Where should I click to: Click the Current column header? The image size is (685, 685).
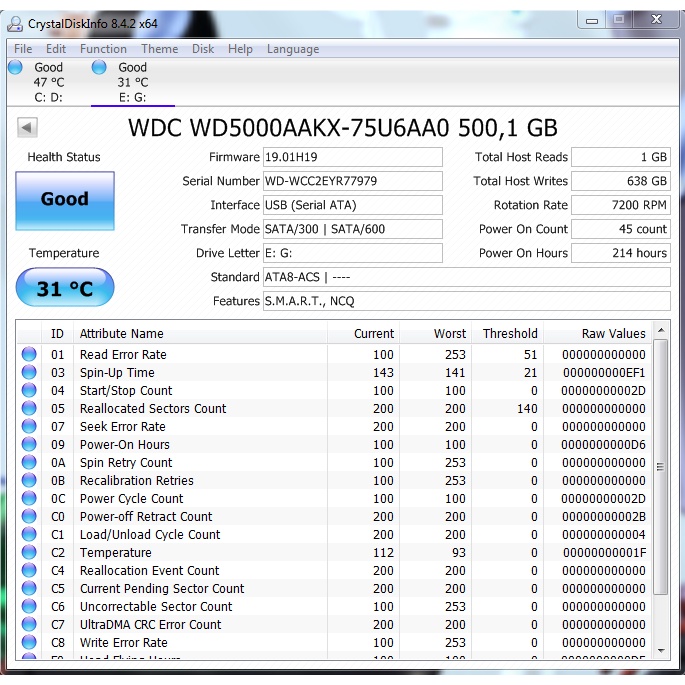click(x=363, y=334)
